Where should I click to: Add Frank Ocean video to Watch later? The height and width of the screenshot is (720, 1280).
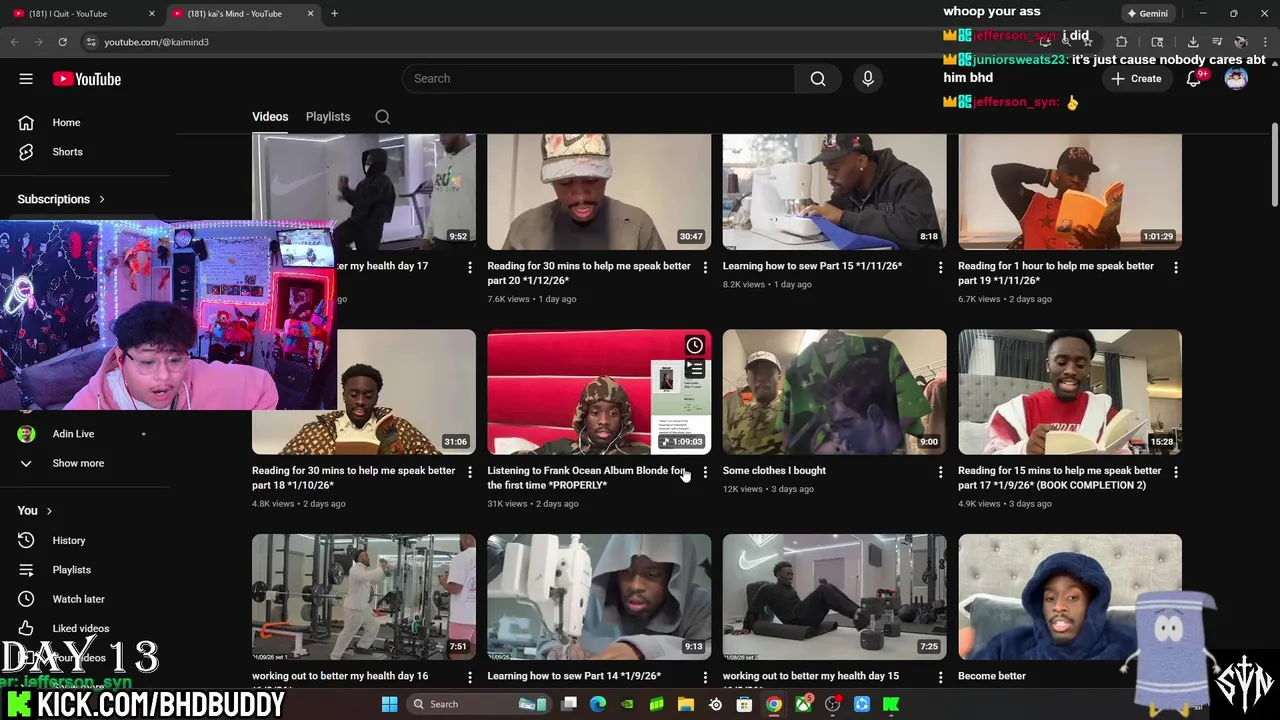coord(695,345)
